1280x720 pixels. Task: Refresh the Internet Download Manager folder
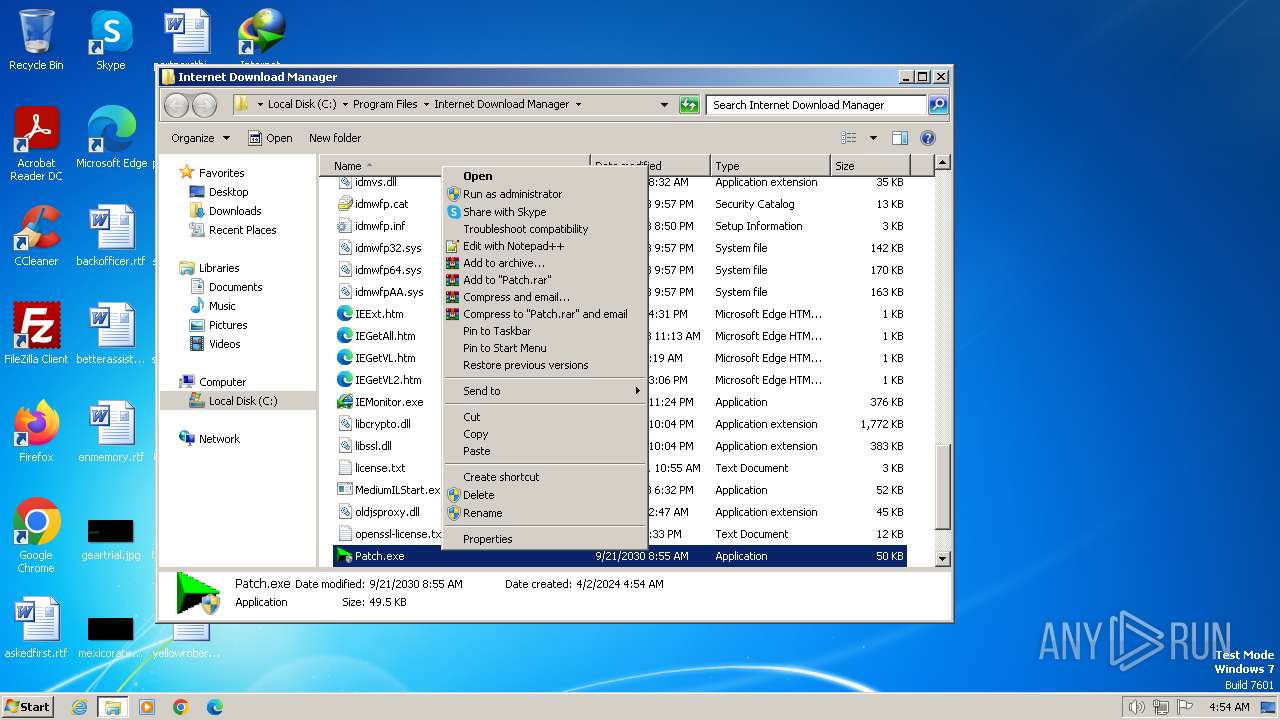(689, 104)
